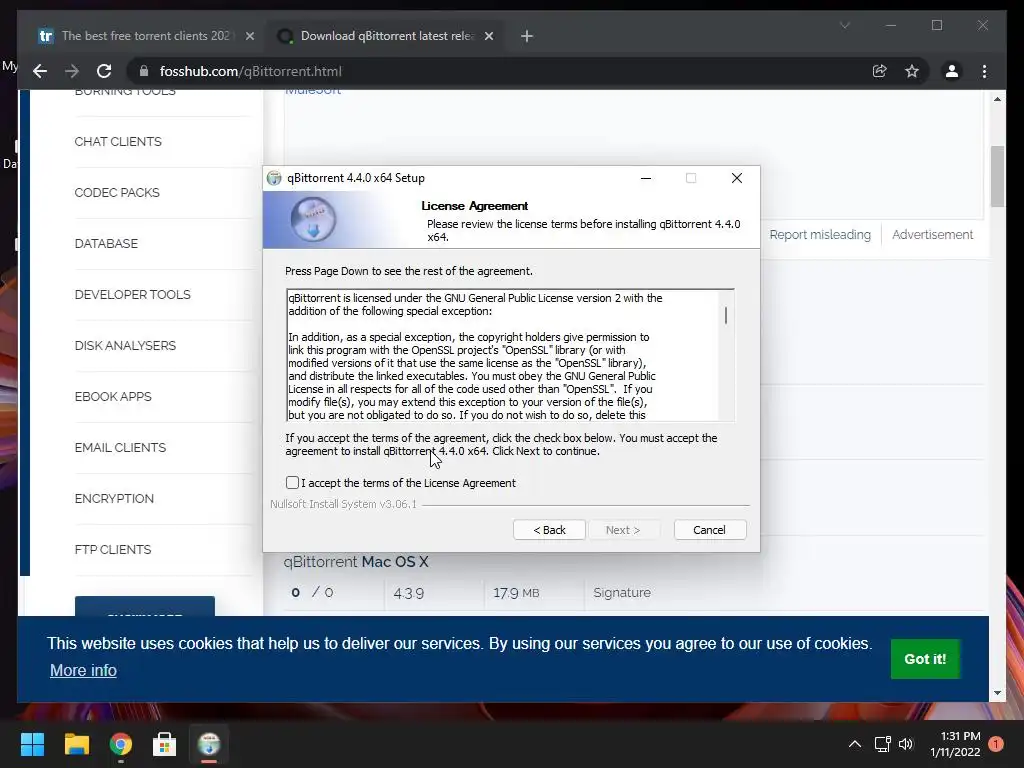Image resolution: width=1024 pixels, height=768 pixels.
Task: Dismiss cookies with Got it! button
Action: [x=925, y=659]
